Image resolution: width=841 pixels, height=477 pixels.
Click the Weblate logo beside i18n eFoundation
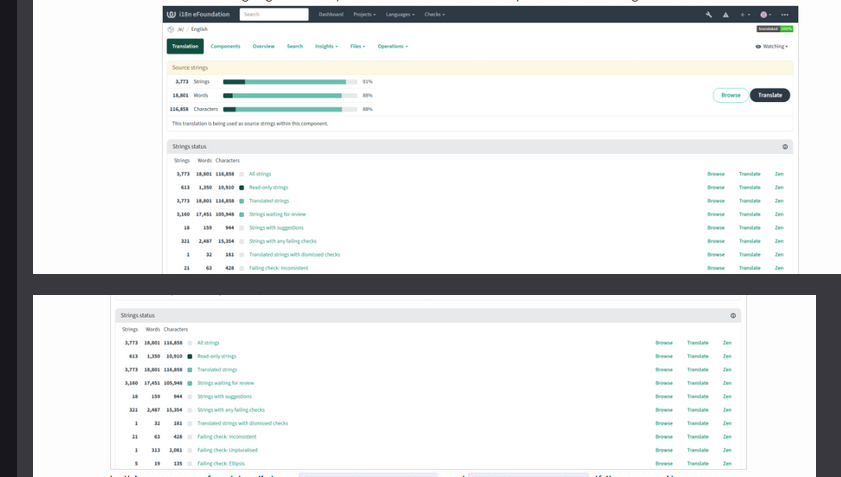pyautogui.click(x=172, y=15)
